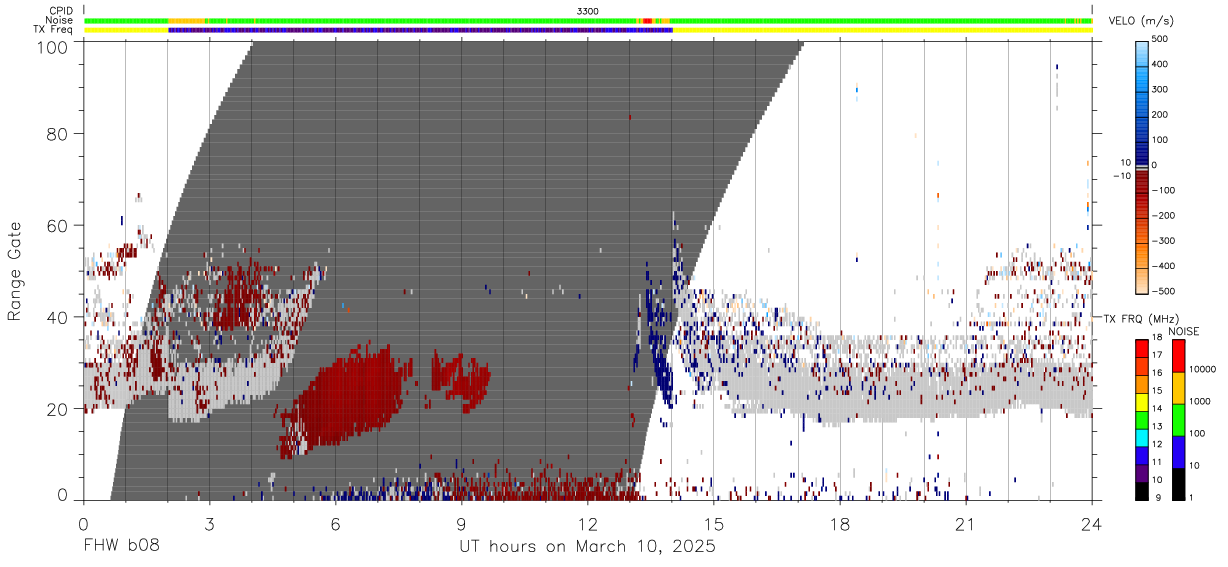Click the 400 label on velocity colorbar
The width and height of the screenshot is (1228, 567).
[1161, 65]
